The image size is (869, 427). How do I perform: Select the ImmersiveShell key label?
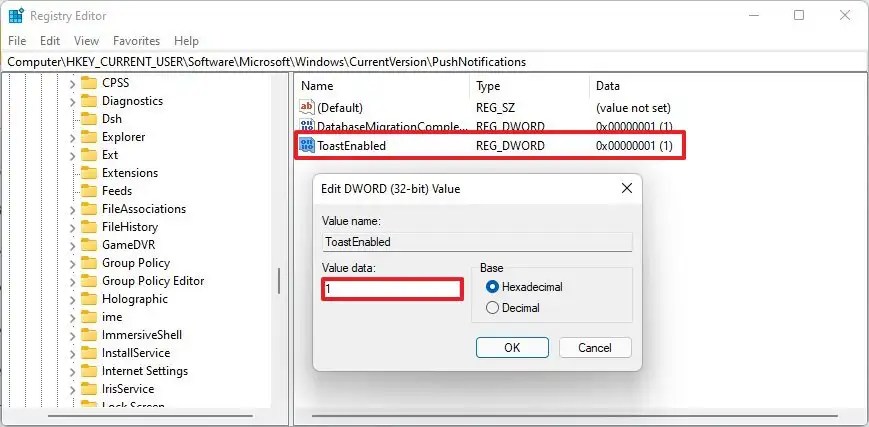click(142, 336)
